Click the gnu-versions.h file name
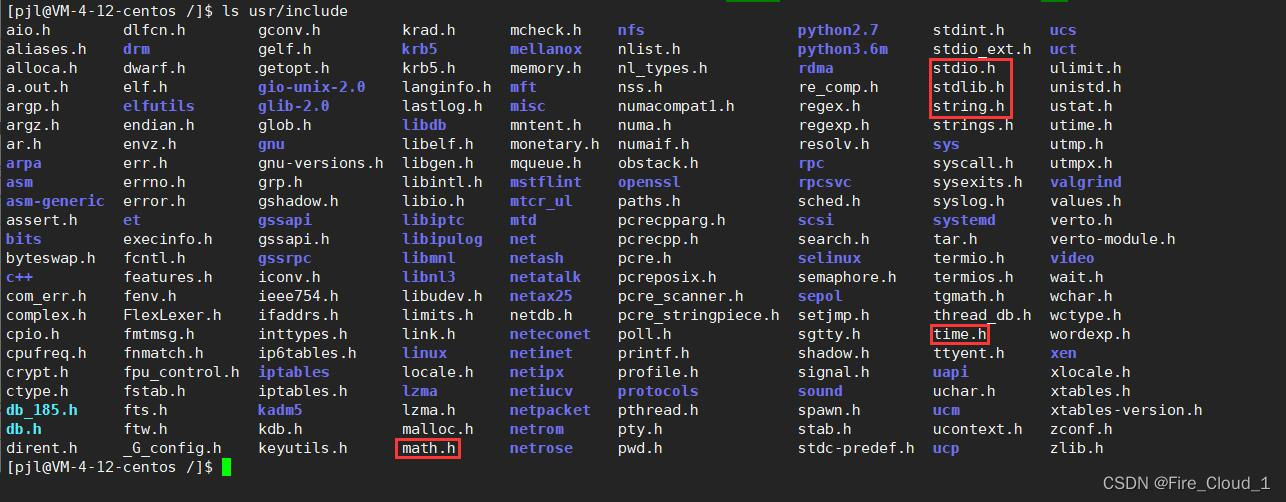 pos(321,163)
